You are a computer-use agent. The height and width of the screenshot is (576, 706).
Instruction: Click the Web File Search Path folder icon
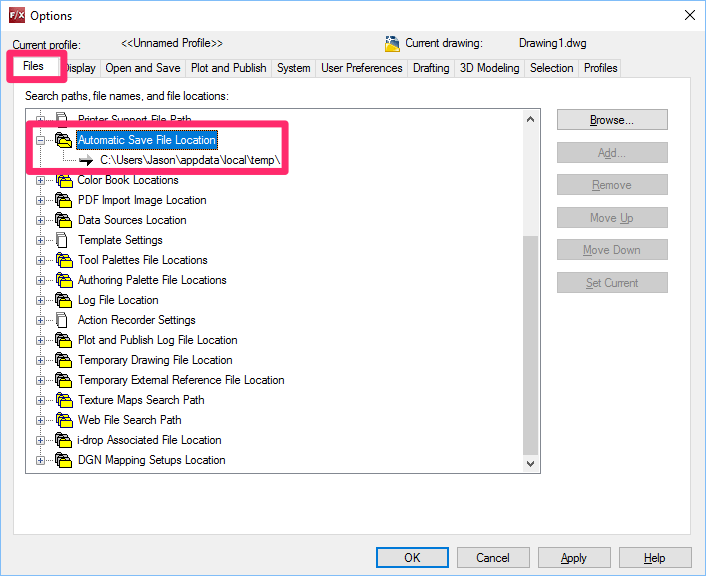pos(63,420)
